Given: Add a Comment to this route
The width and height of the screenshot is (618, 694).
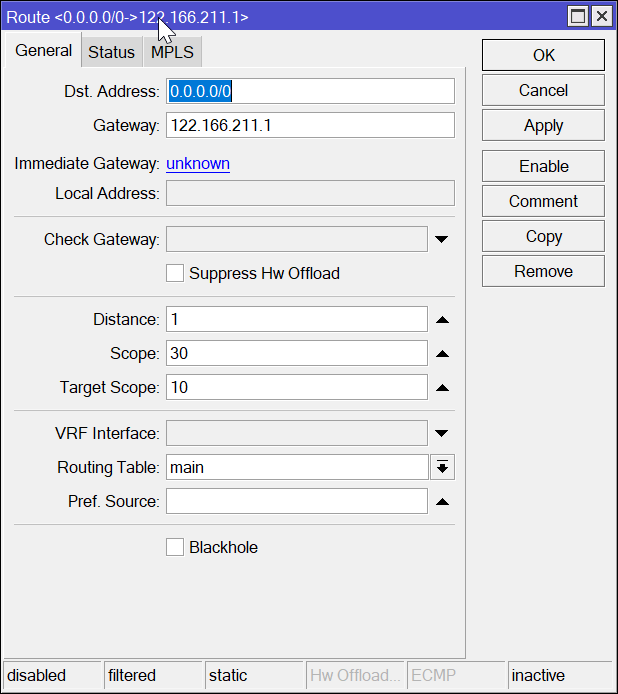Looking at the screenshot, I should 543,201.
